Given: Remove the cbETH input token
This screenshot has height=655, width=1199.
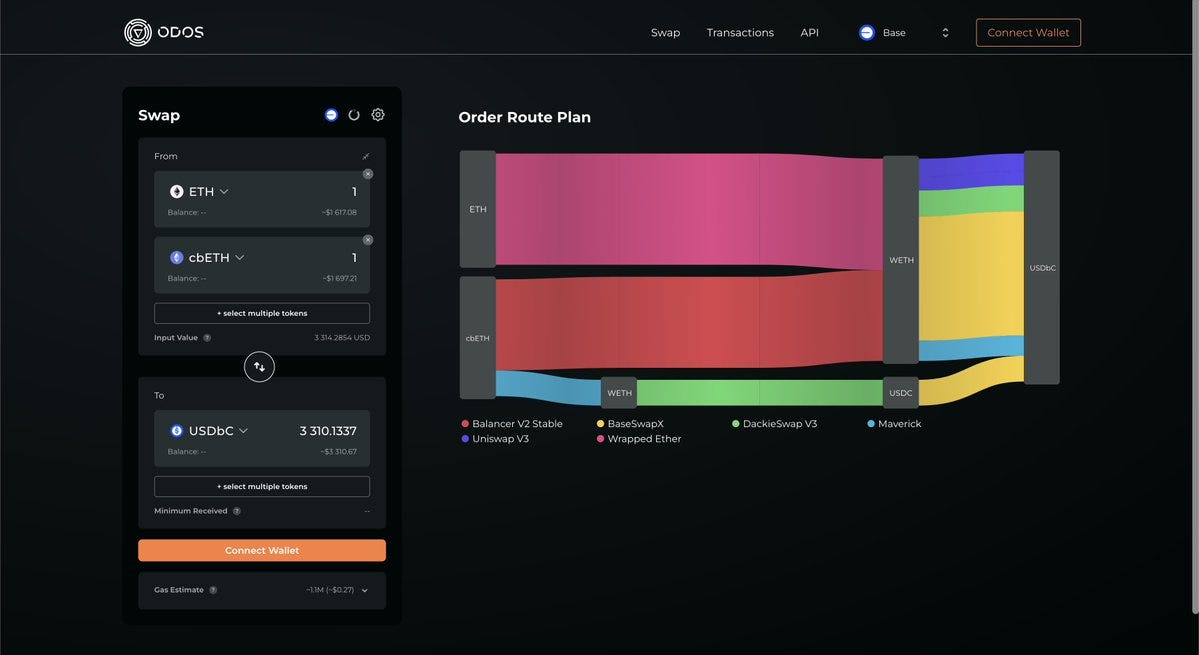Looking at the screenshot, I should click(368, 240).
